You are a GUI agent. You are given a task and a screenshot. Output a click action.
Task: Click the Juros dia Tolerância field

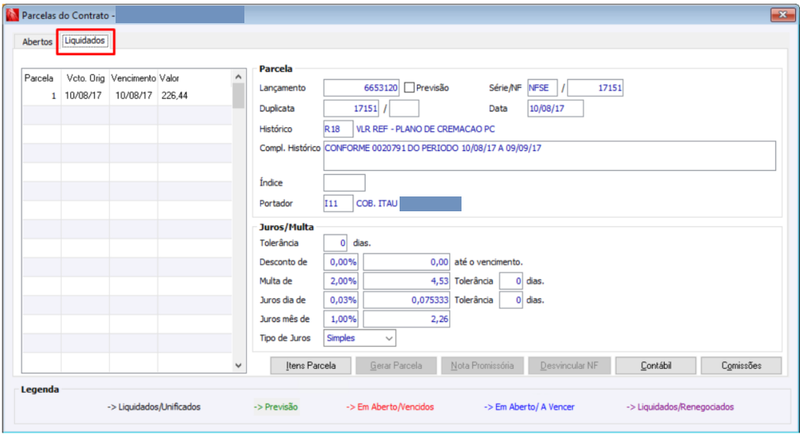(511, 300)
